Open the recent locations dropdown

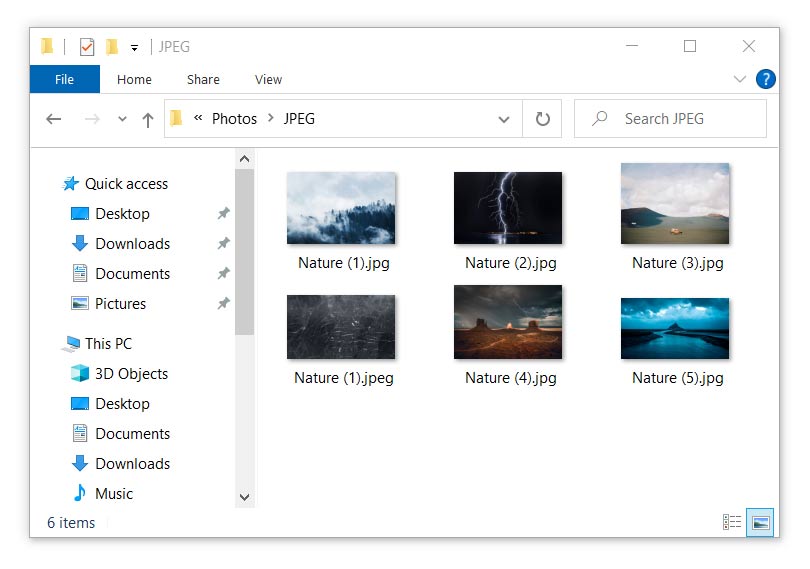[122, 119]
